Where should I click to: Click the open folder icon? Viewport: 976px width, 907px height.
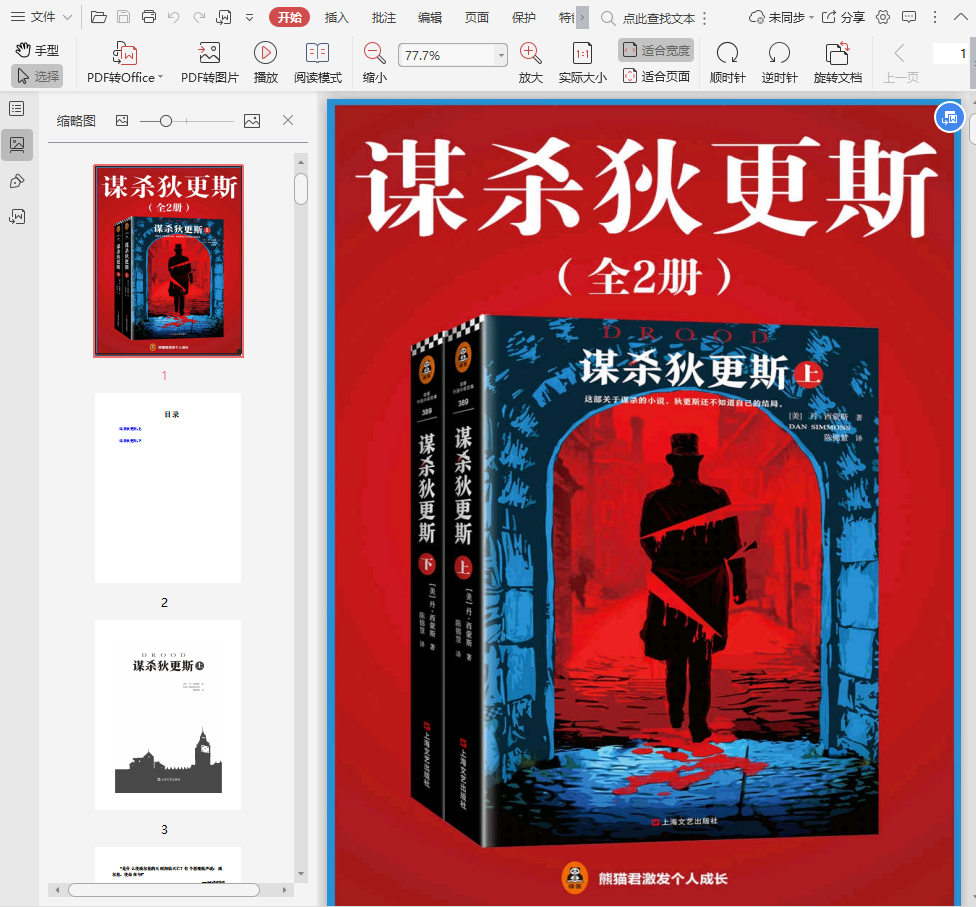[98, 17]
